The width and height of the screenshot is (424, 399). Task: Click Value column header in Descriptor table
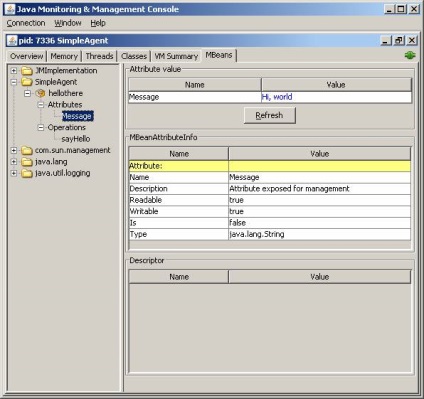pyautogui.click(x=320, y=277)
